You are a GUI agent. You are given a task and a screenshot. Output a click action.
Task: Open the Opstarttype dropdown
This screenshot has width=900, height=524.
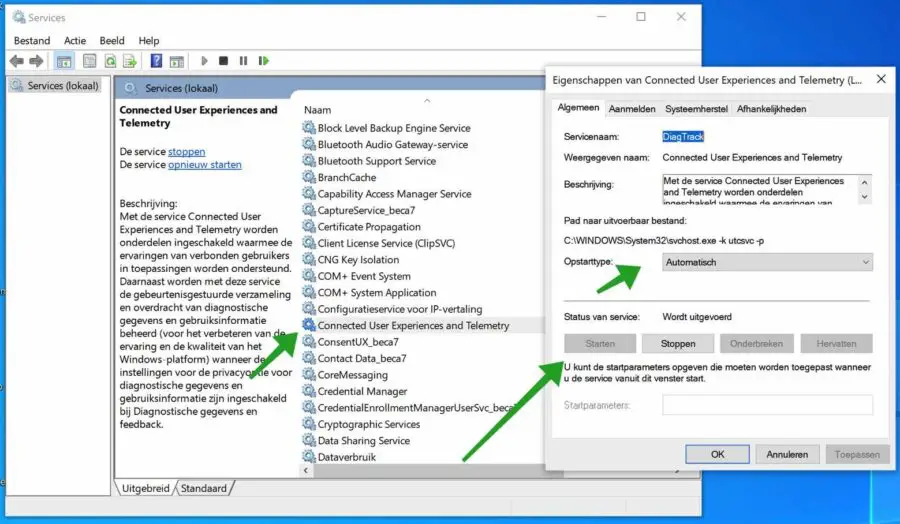point(767,262)
